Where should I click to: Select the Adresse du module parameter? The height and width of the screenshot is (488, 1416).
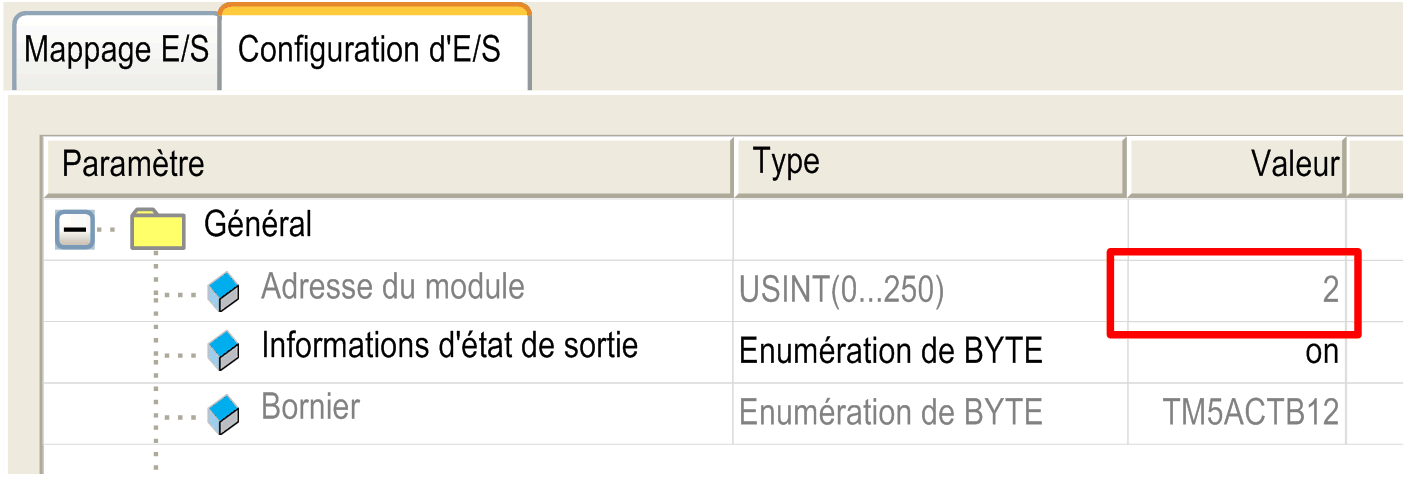(x=392, y=287)
